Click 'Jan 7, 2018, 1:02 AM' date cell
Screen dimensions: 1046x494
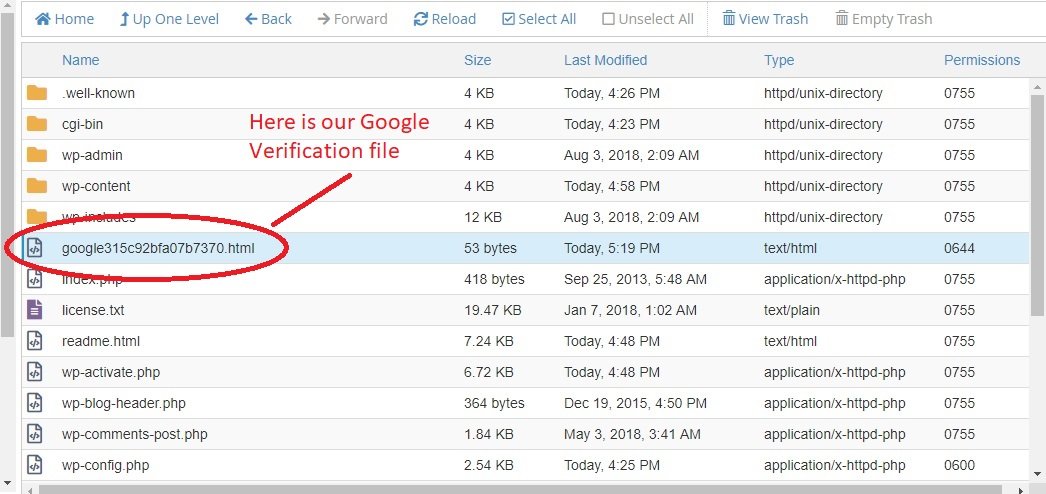(x=630, y=311)
